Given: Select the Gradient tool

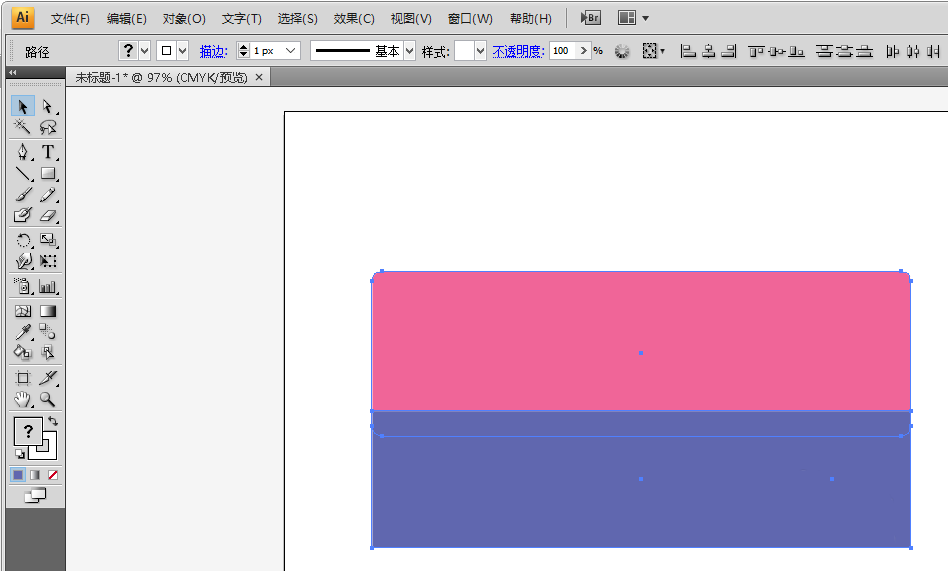Looking at the screenshot, I should click(48, 311).
